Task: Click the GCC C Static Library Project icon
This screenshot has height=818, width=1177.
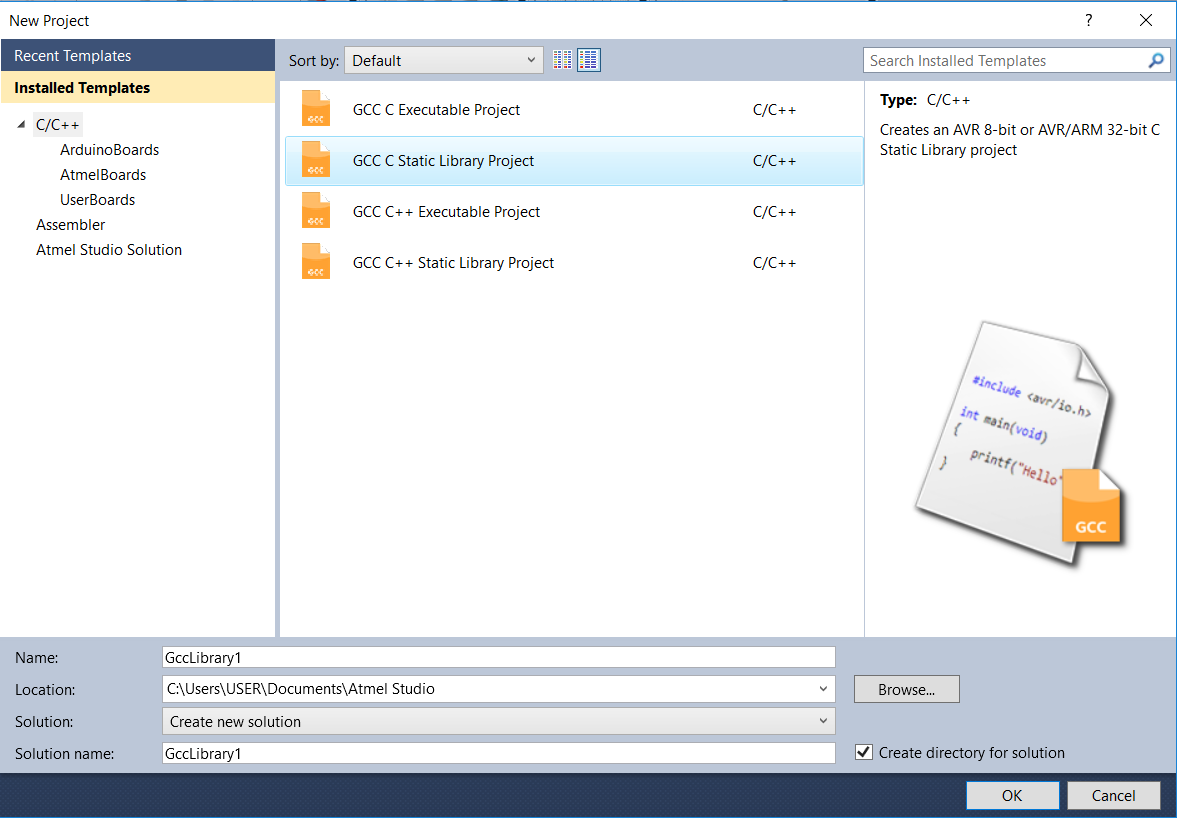Action: [316, 160]
